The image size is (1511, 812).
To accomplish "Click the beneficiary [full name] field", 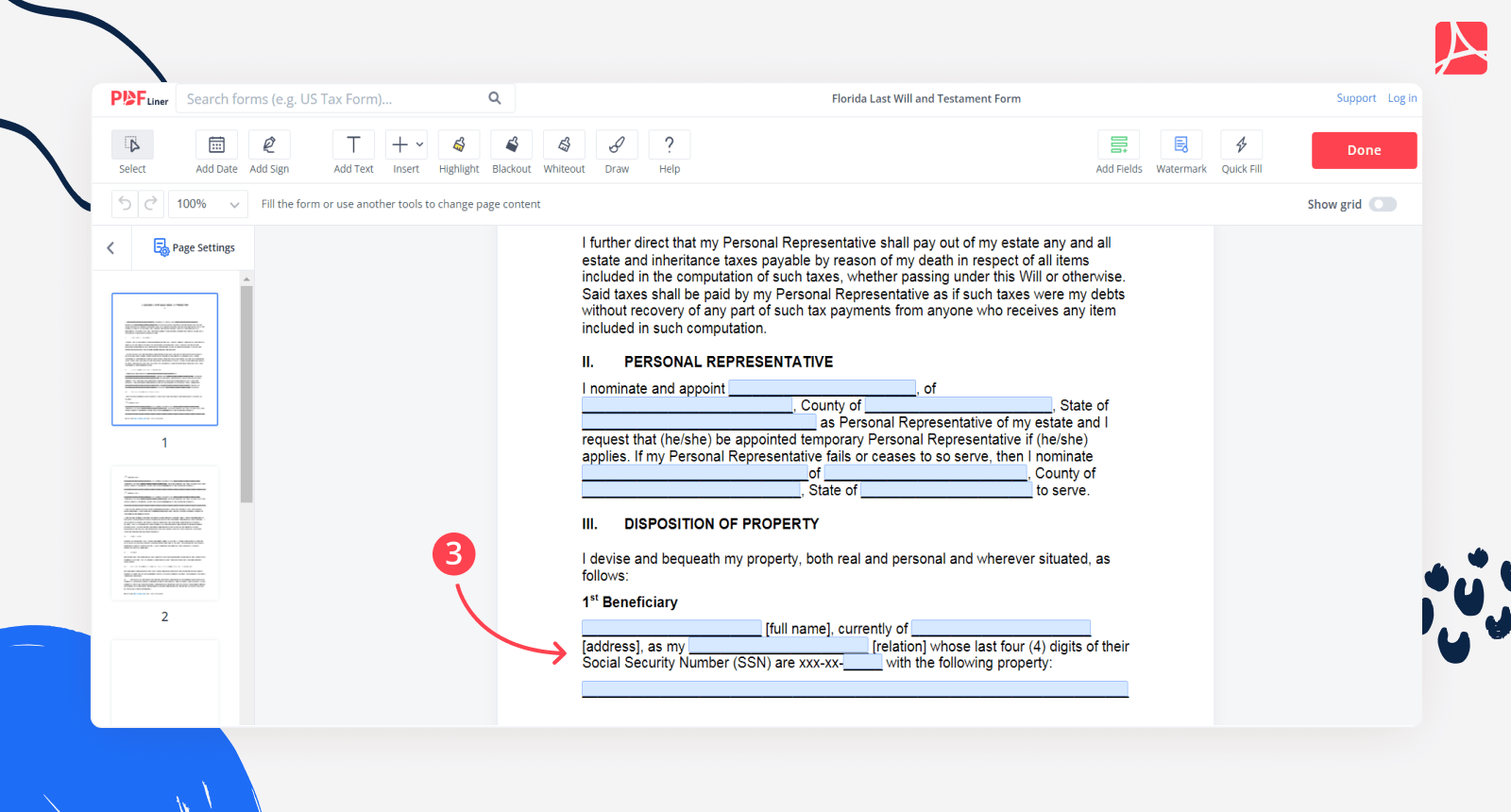I will (x=671, y=628).
